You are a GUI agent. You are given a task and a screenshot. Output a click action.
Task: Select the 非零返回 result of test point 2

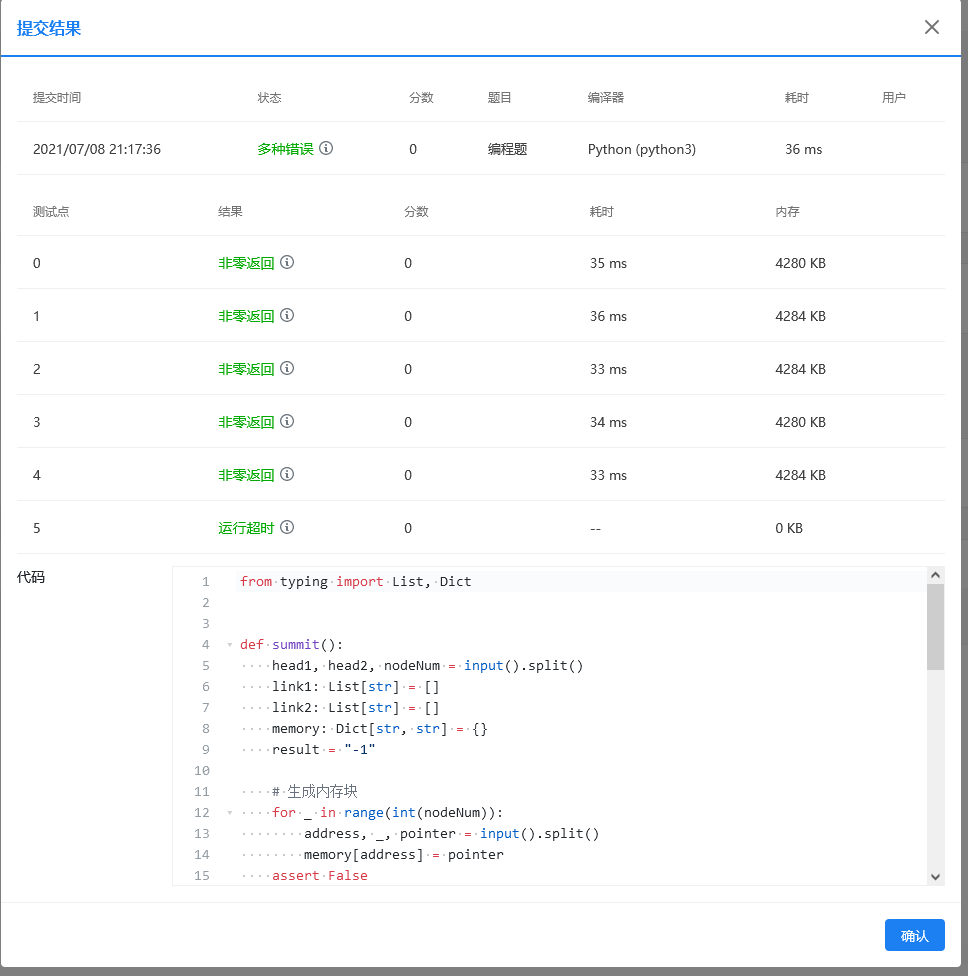(246, 368)
